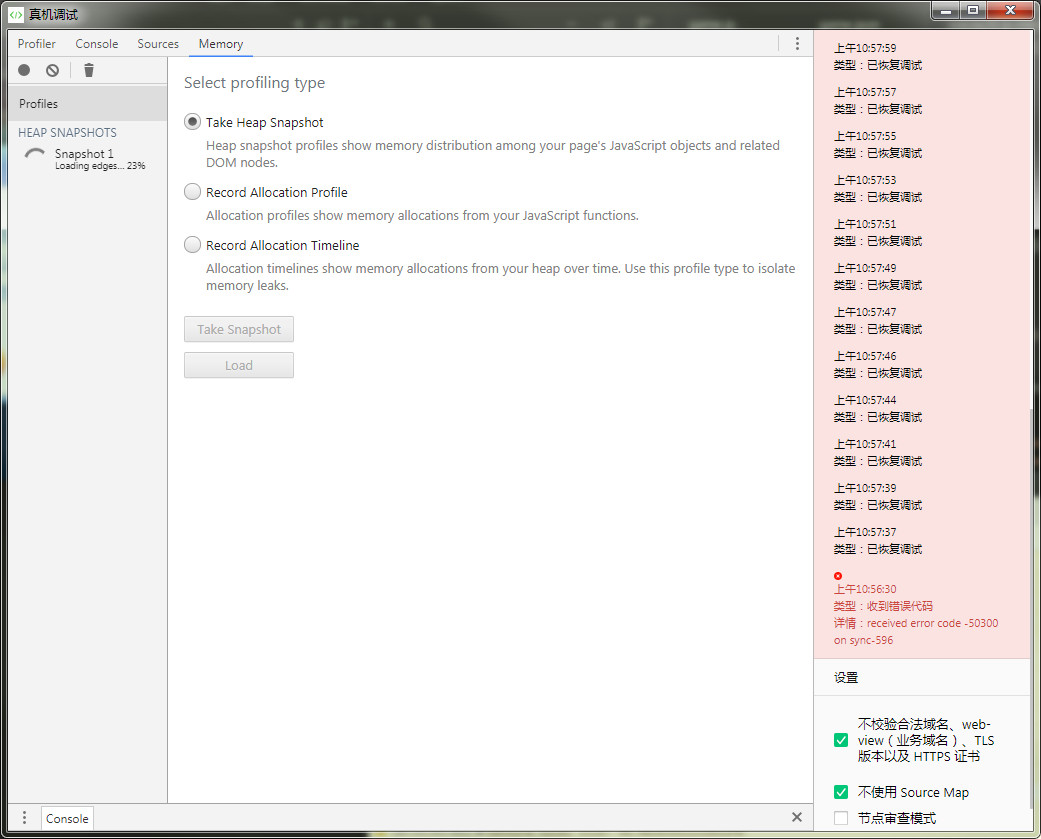Click the log entry at 上午10:57:39
This screenshot has height=839, width=1041.
(x=878, y=496)
